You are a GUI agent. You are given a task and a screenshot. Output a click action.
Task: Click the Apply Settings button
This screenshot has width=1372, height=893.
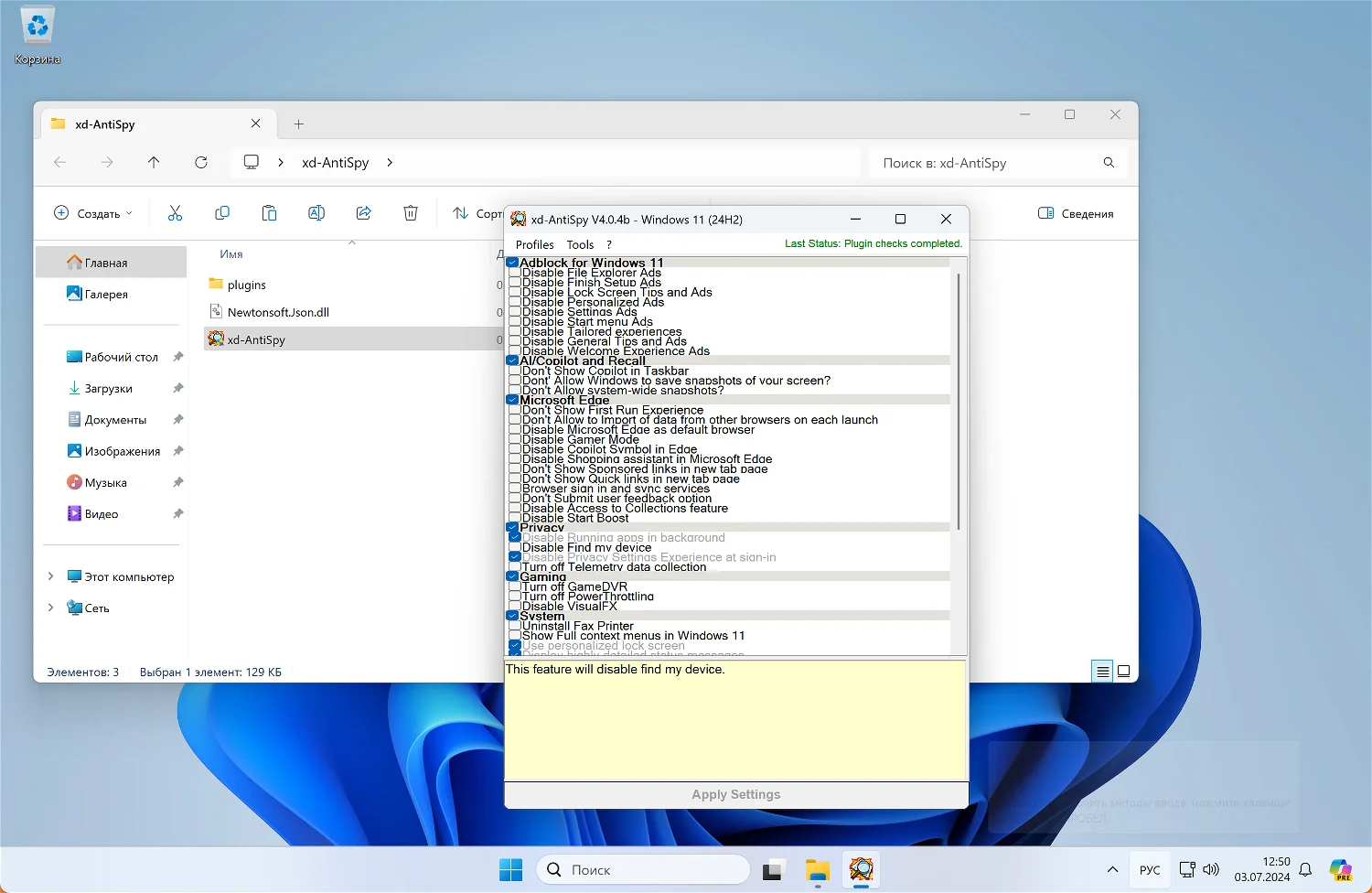click(x=736, y=794)
